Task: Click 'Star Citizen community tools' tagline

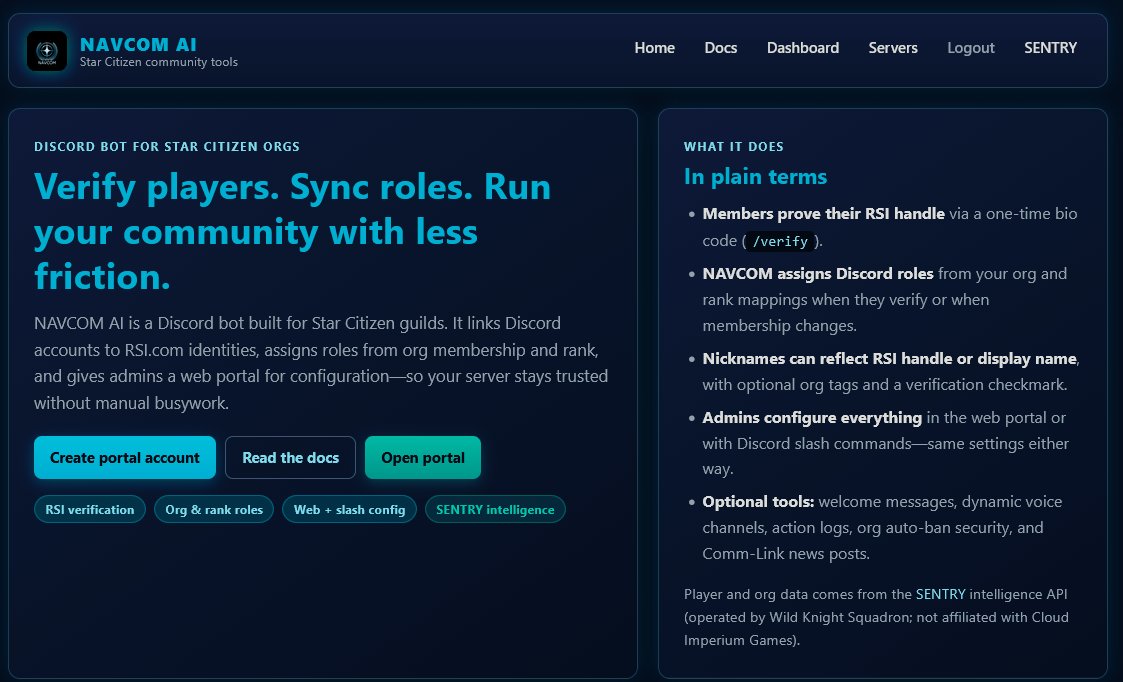Action: [158, 62]
